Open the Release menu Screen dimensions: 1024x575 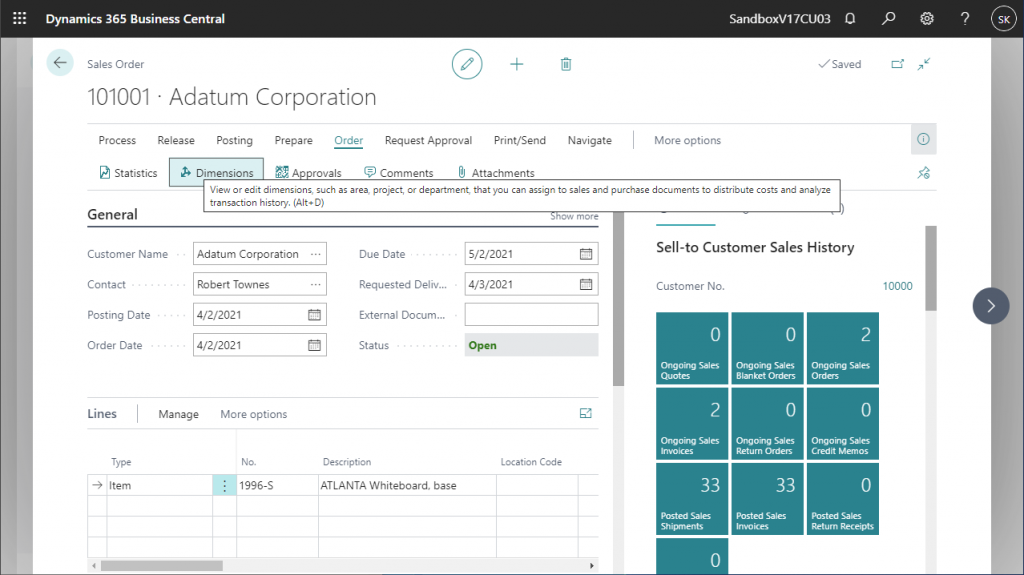[x=176, y=140]
